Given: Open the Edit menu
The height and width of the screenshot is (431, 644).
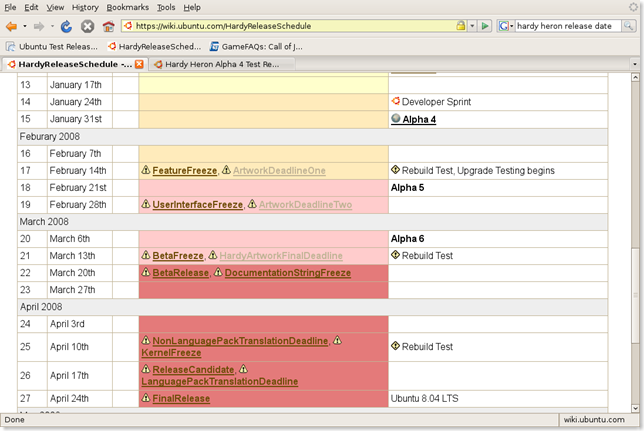Looking at the screenshot, I should pyautogui.click(x=31, y=7).
